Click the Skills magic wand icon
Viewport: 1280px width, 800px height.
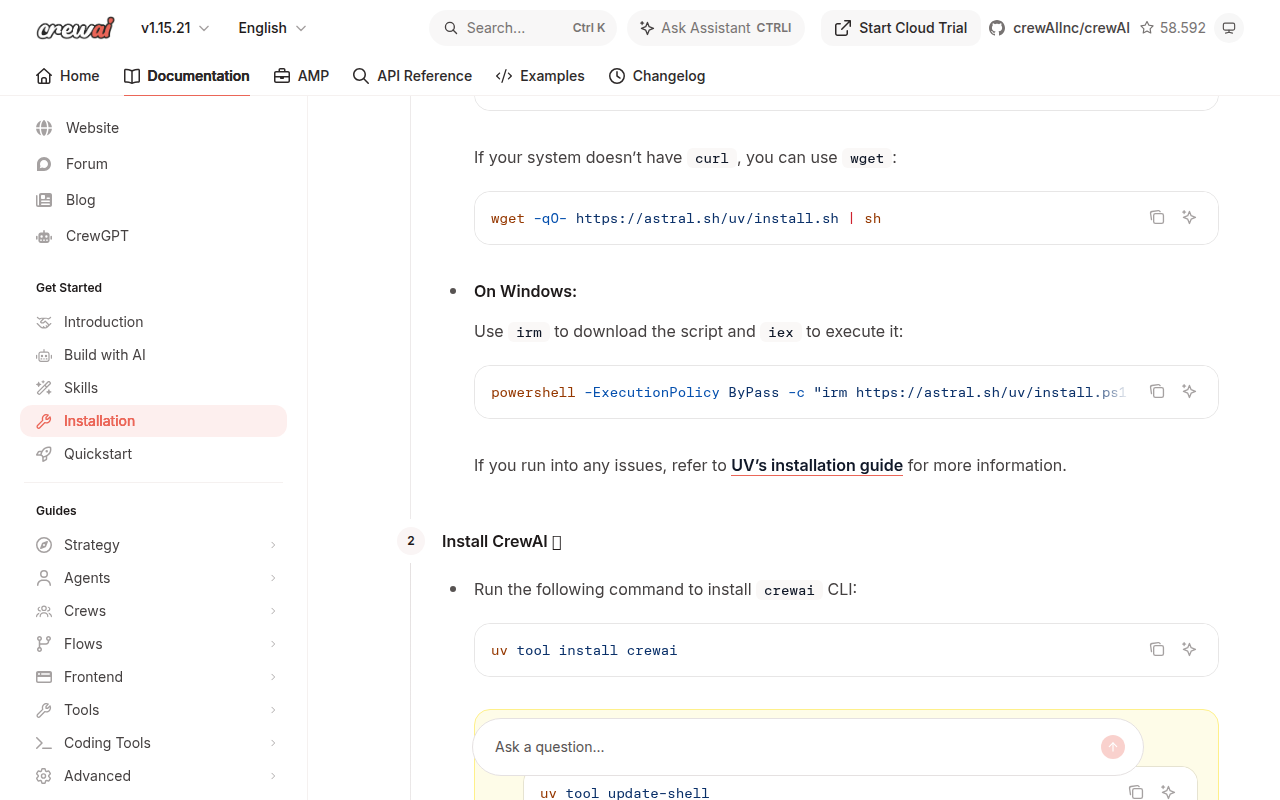pyautogui.click(x=44, y=388)
